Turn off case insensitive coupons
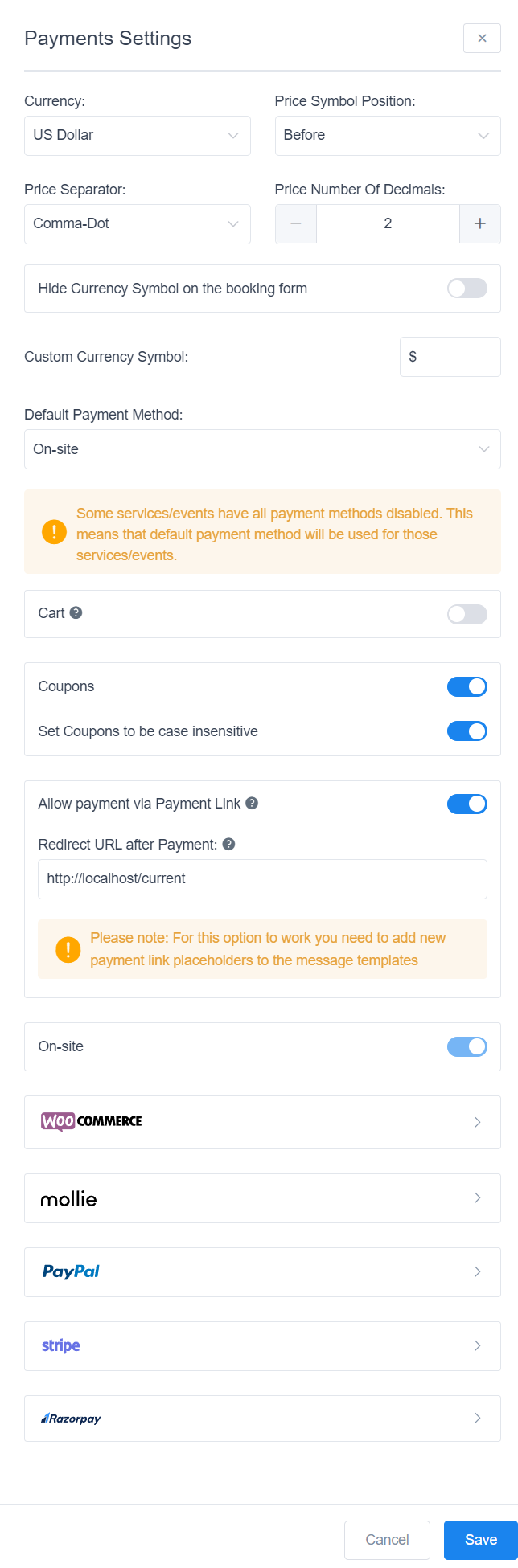Screen dimensions: 518x1568 (467, 731)
